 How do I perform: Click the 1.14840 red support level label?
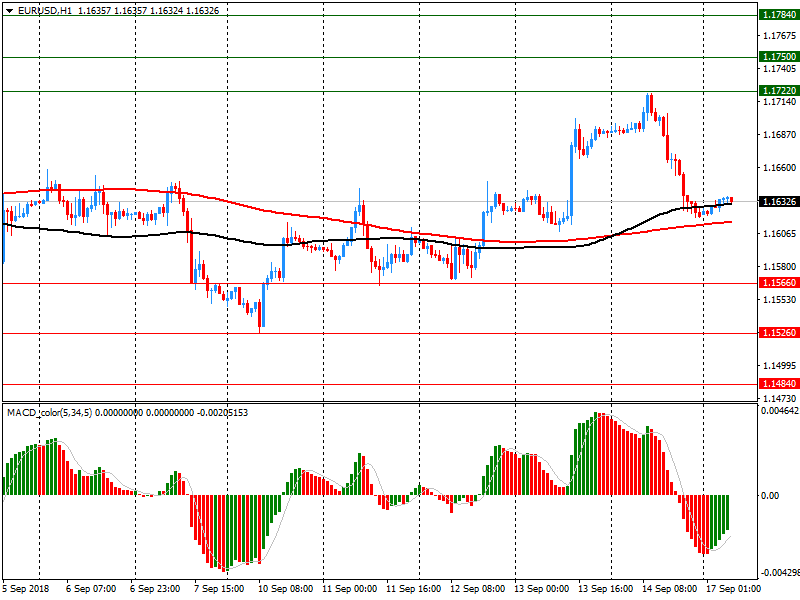779,384
